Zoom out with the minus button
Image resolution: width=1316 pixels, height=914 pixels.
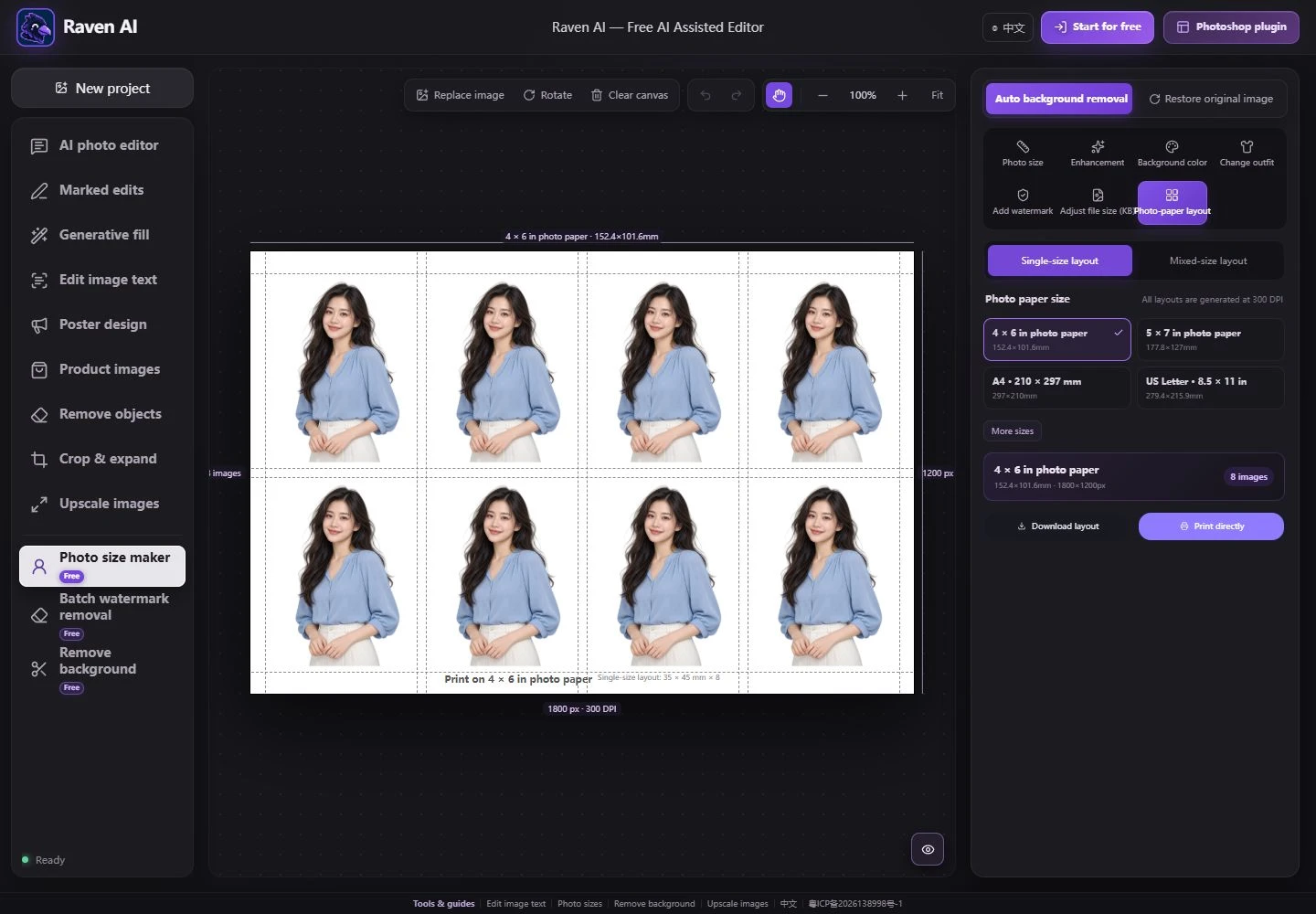coord(822,95)
